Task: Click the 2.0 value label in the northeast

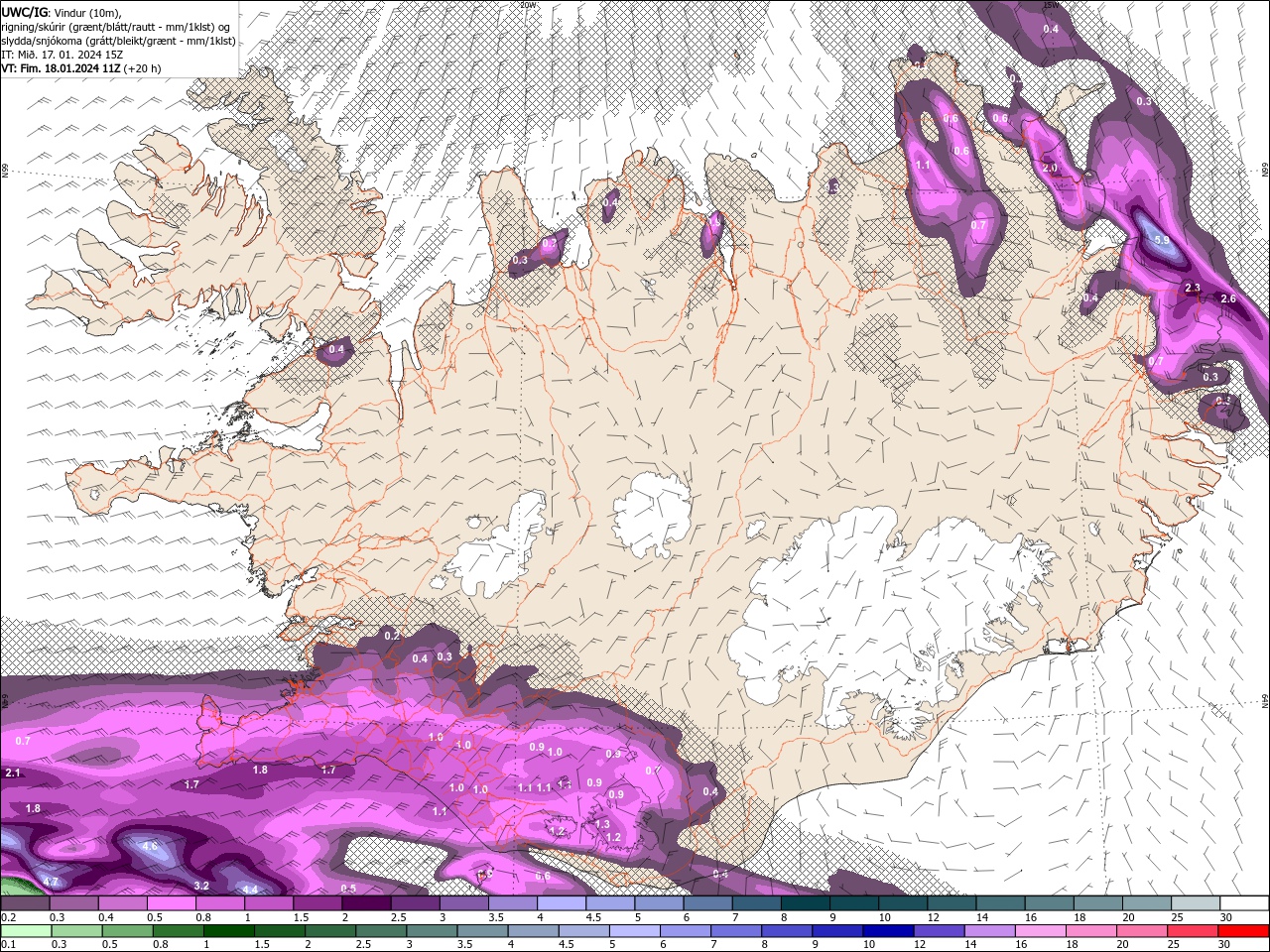Action: pyautogui.click(x=1050, y=168)
